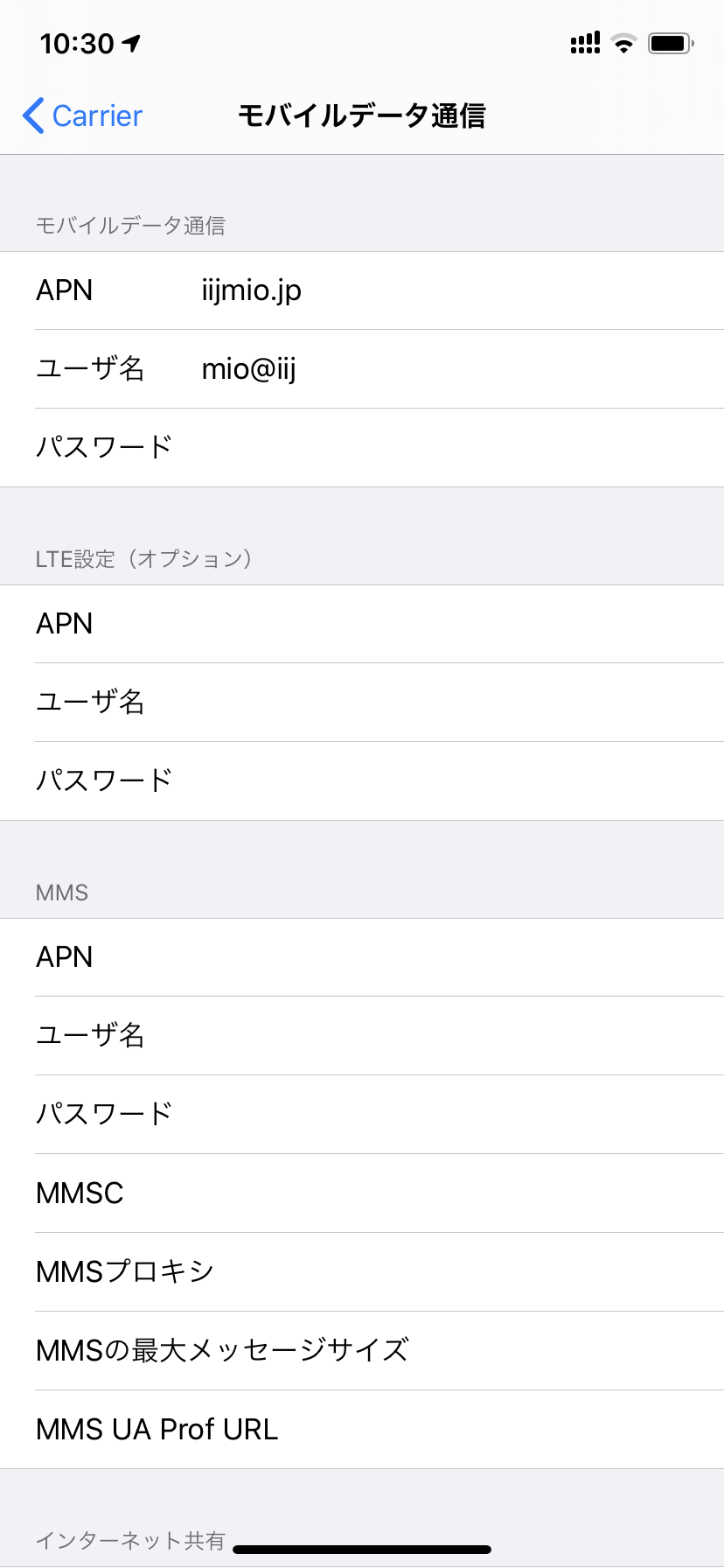The width and height of the screenshot is (724, 1568).
Task: Tap the 10:30 clock in status bar
Action: (77, 43)
